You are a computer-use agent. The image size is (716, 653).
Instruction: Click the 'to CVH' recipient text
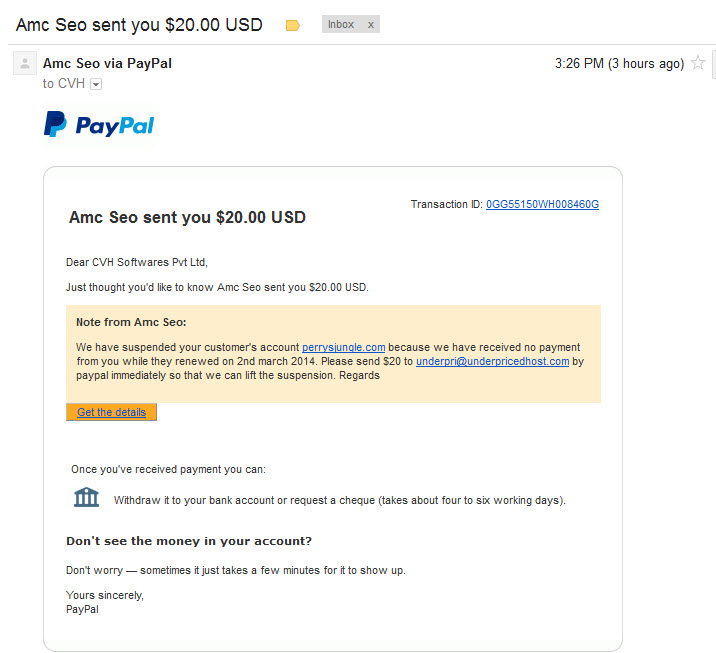click(x=63, y=84)
